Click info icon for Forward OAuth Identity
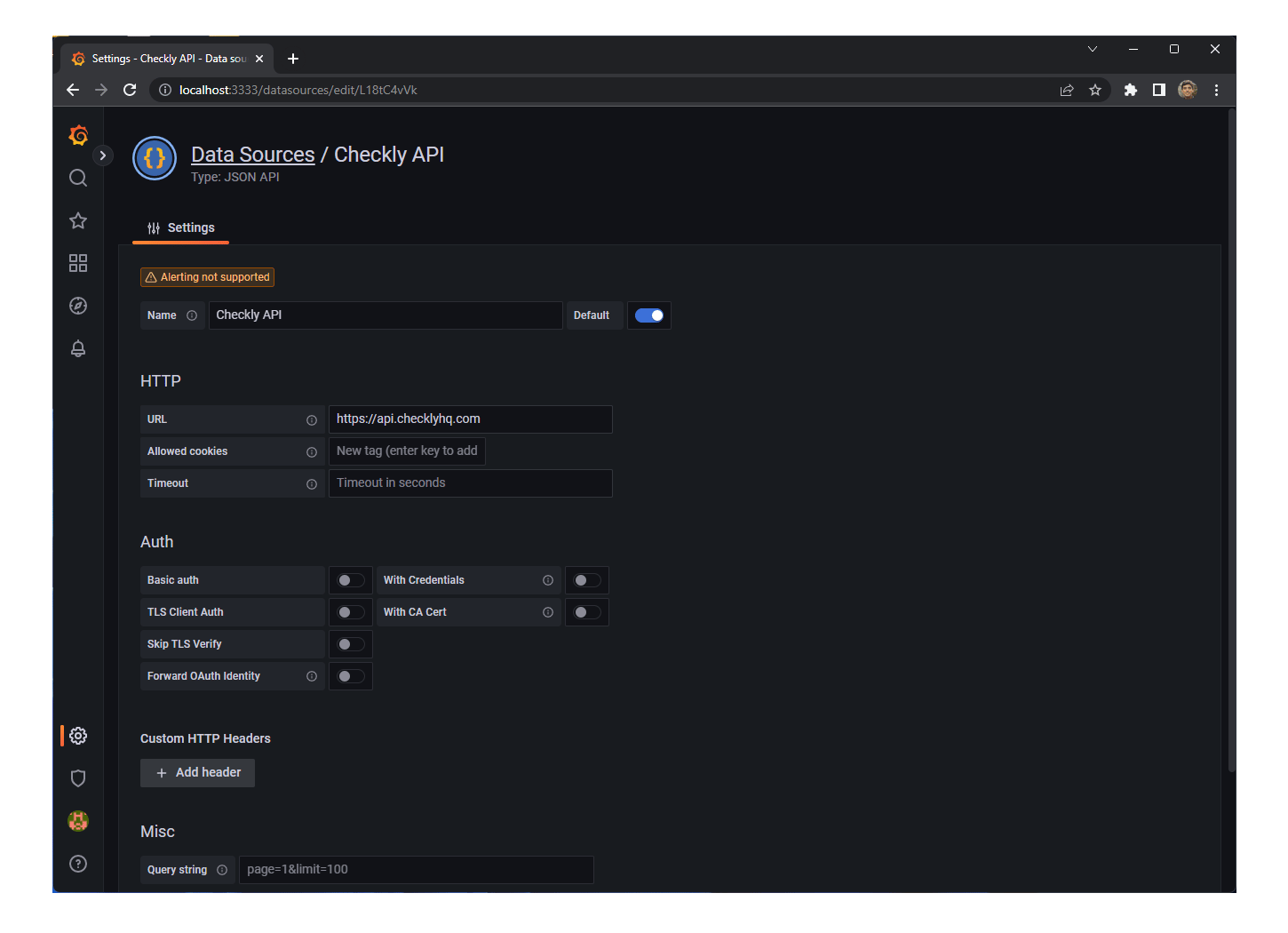Viewport: 1288px width, 933px height. click(x=312, y=676)
